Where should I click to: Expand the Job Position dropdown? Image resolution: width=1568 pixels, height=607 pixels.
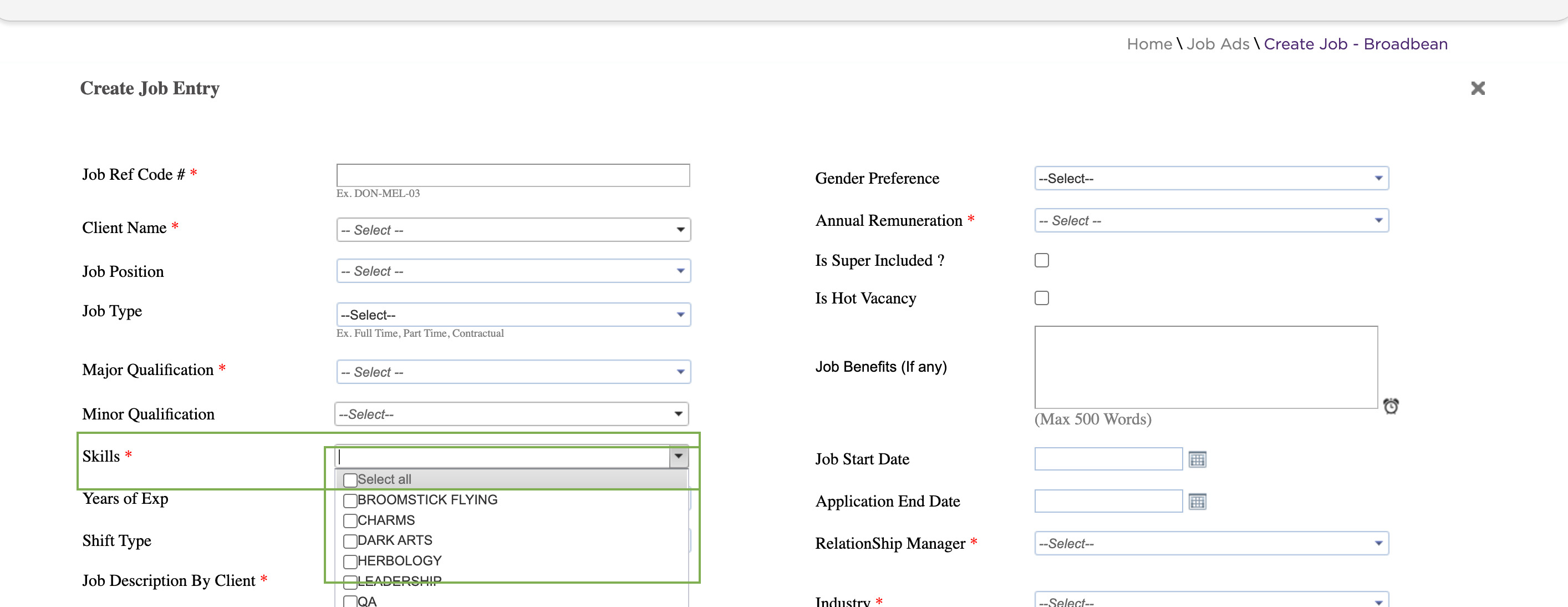[513, 271]
